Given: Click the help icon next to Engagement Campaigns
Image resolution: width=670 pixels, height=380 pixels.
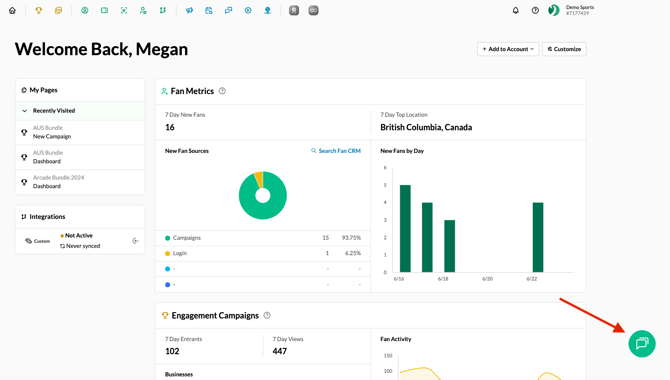Looking at the screenshot, I should click(267, 315).
